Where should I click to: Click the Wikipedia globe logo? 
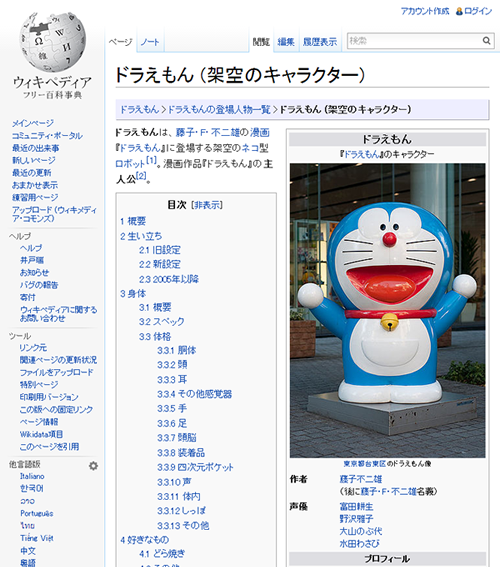pyautogui.click(x=52, y=41)
